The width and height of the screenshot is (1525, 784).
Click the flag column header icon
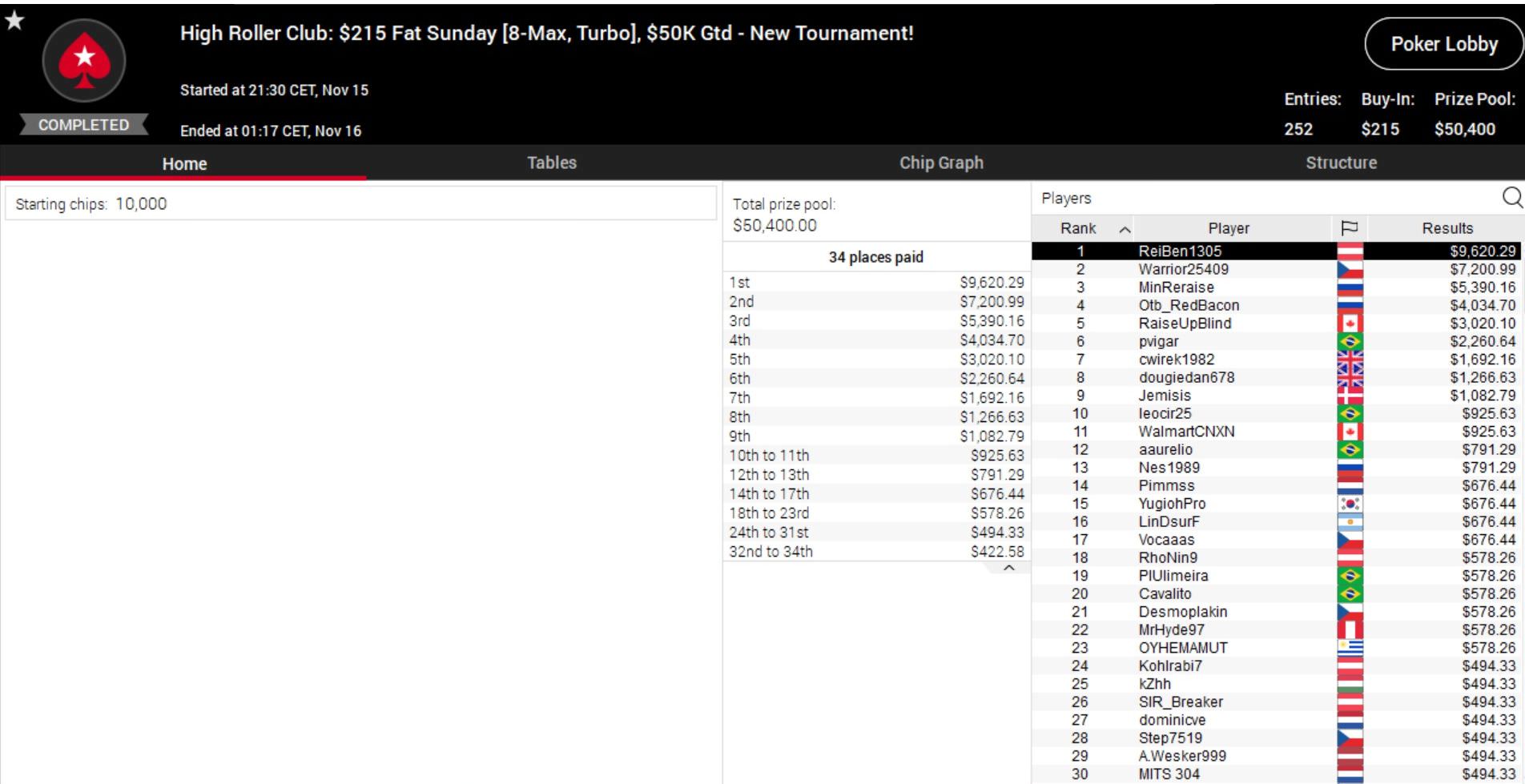pyautogui.click(x=1349, y=228)
